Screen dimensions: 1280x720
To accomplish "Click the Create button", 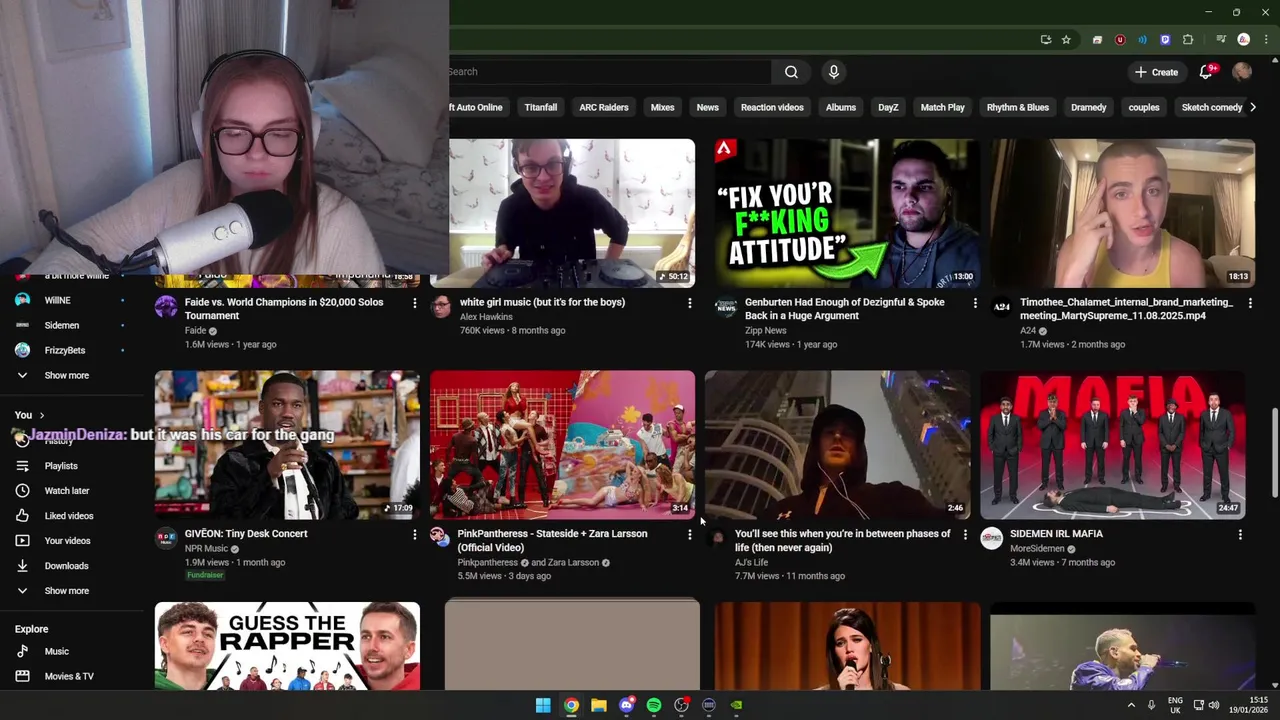I will [1156, 72].
